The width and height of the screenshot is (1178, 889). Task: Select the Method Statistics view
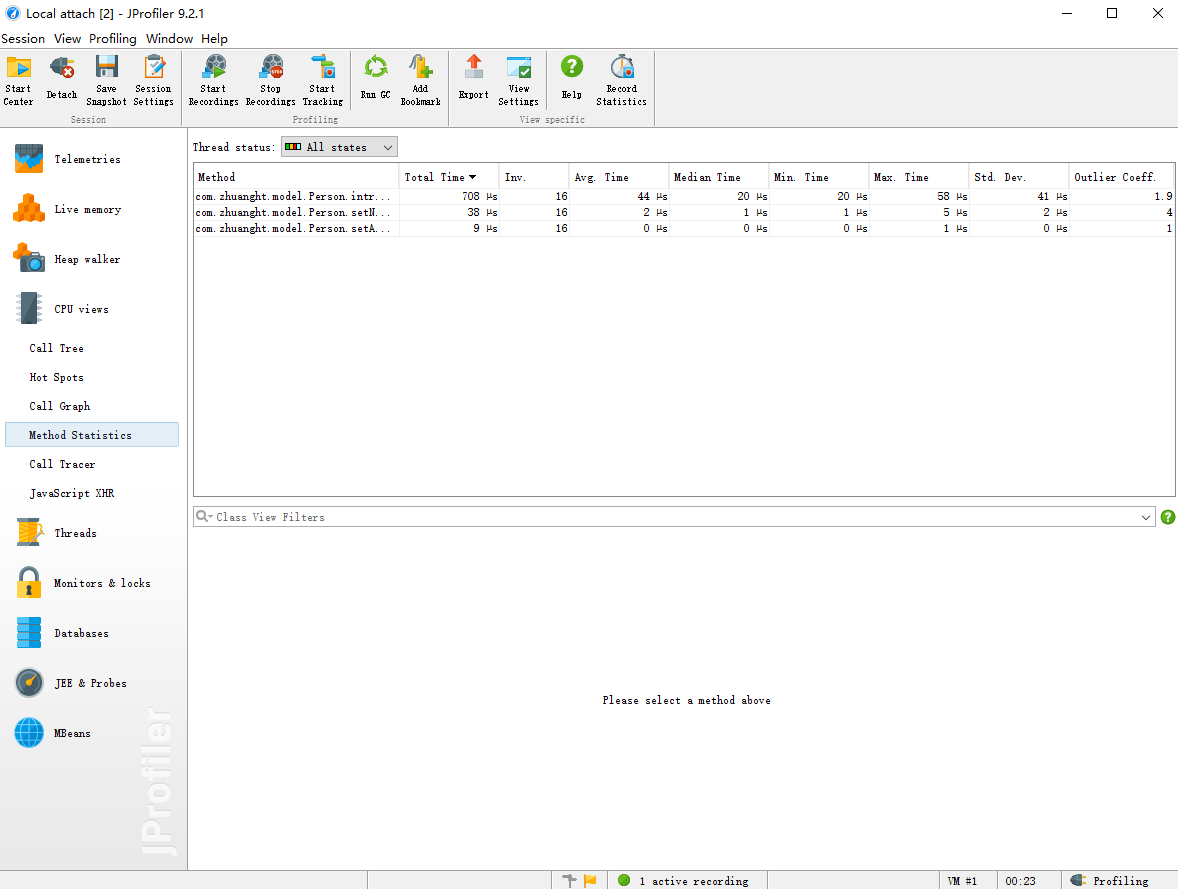pos(92,435)
